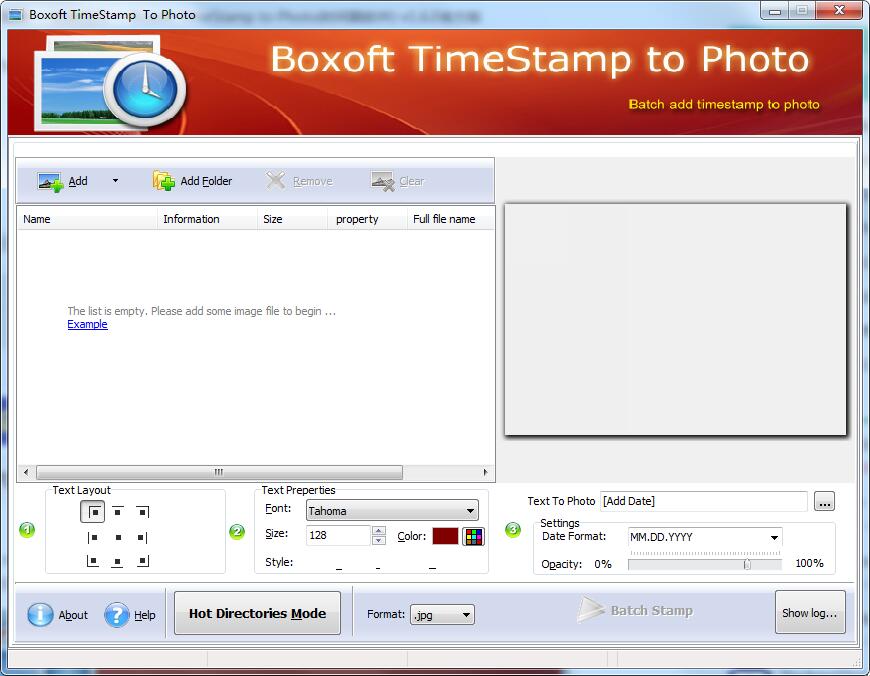The image size is (870, 676).
Task: Click the Batch Stamp button
Action: (635, 611)
